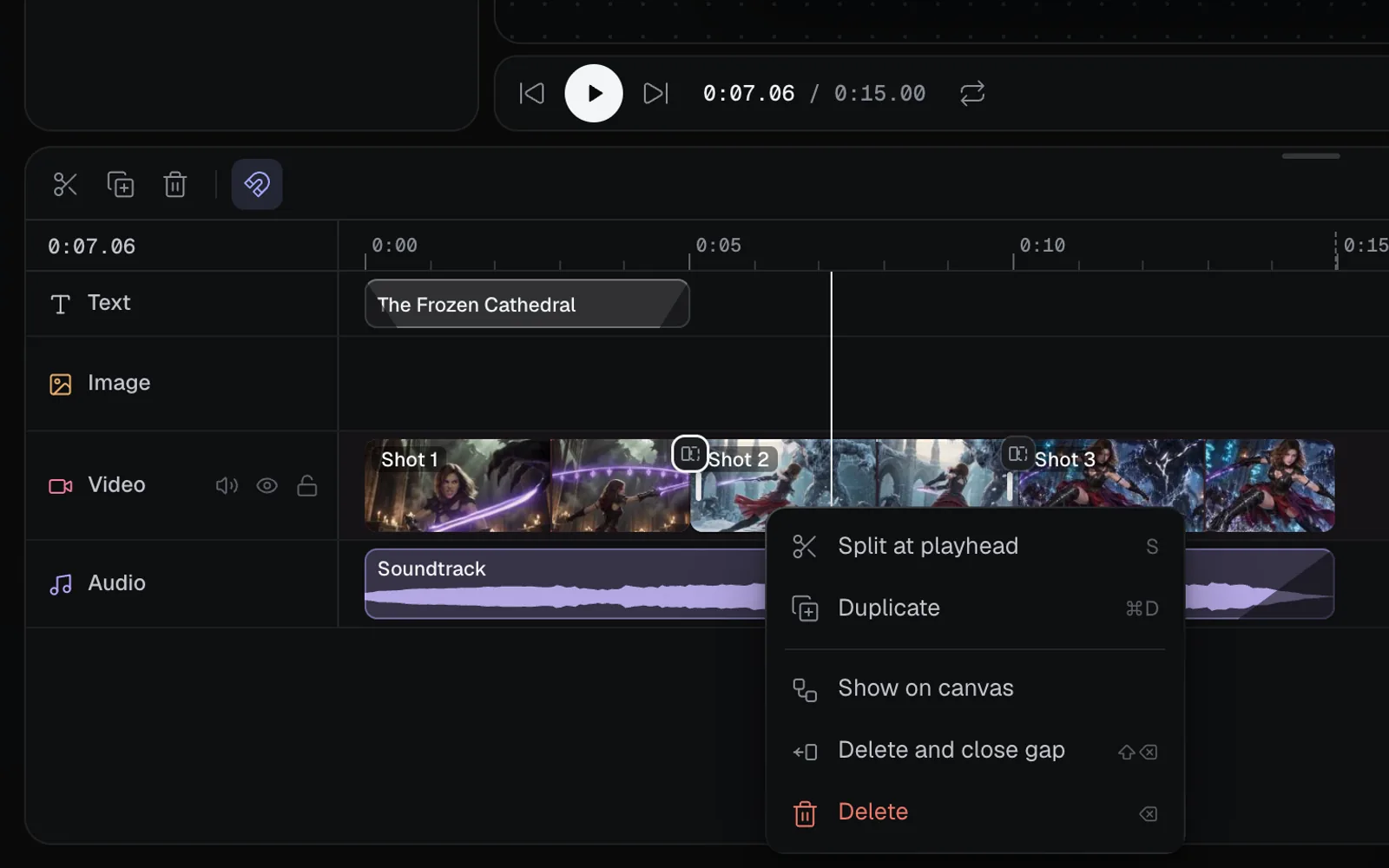Click the timeline panel resize handle

[x=1311, y=156]
